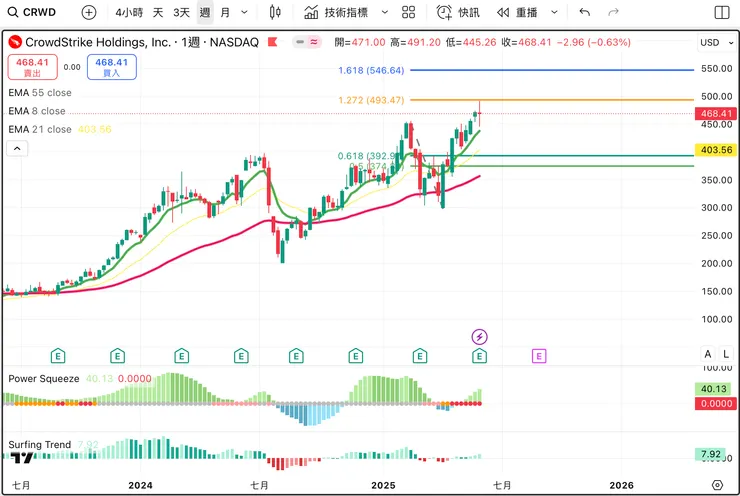Screen dimensions: 740x496
Task: Click the 468.41 賣出 sell button
Action: click(33, 67)
